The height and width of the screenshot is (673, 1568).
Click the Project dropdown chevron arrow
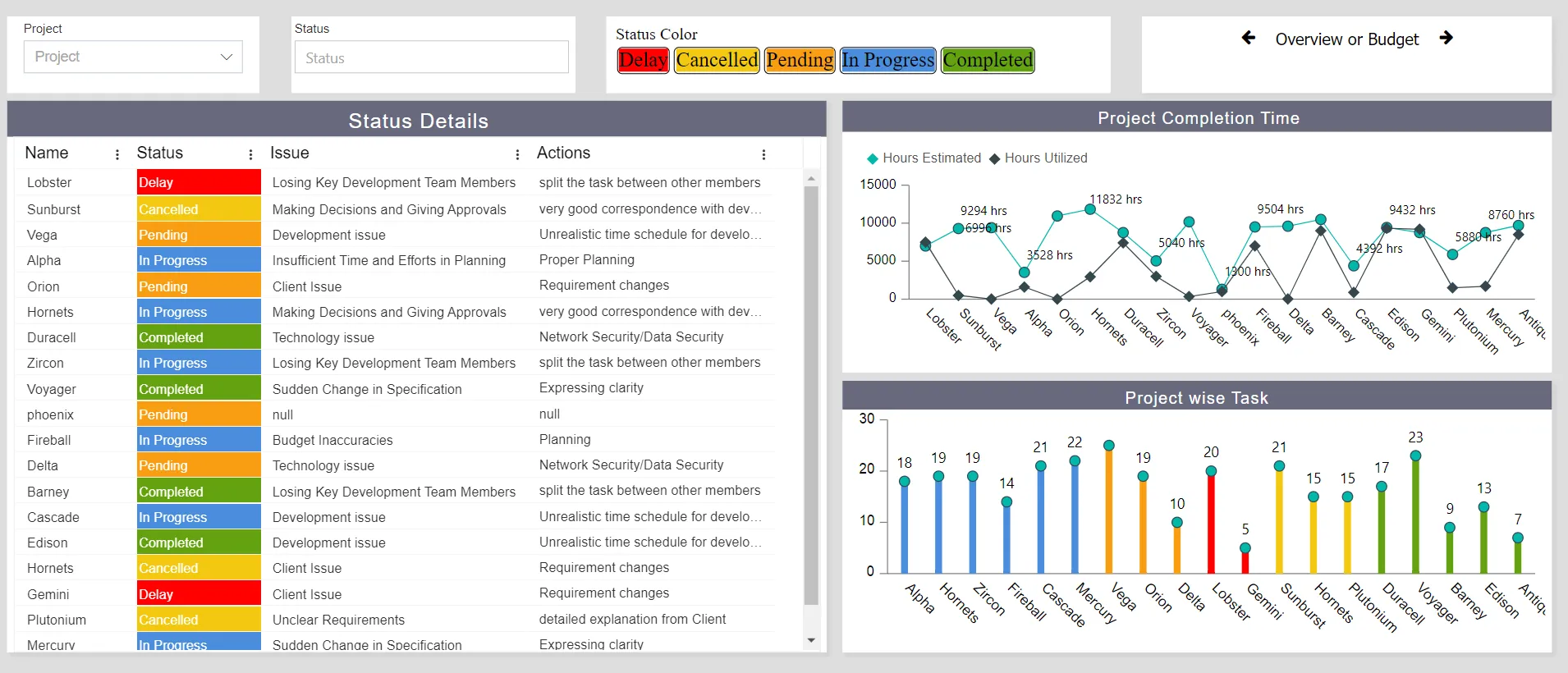(227, 57)
